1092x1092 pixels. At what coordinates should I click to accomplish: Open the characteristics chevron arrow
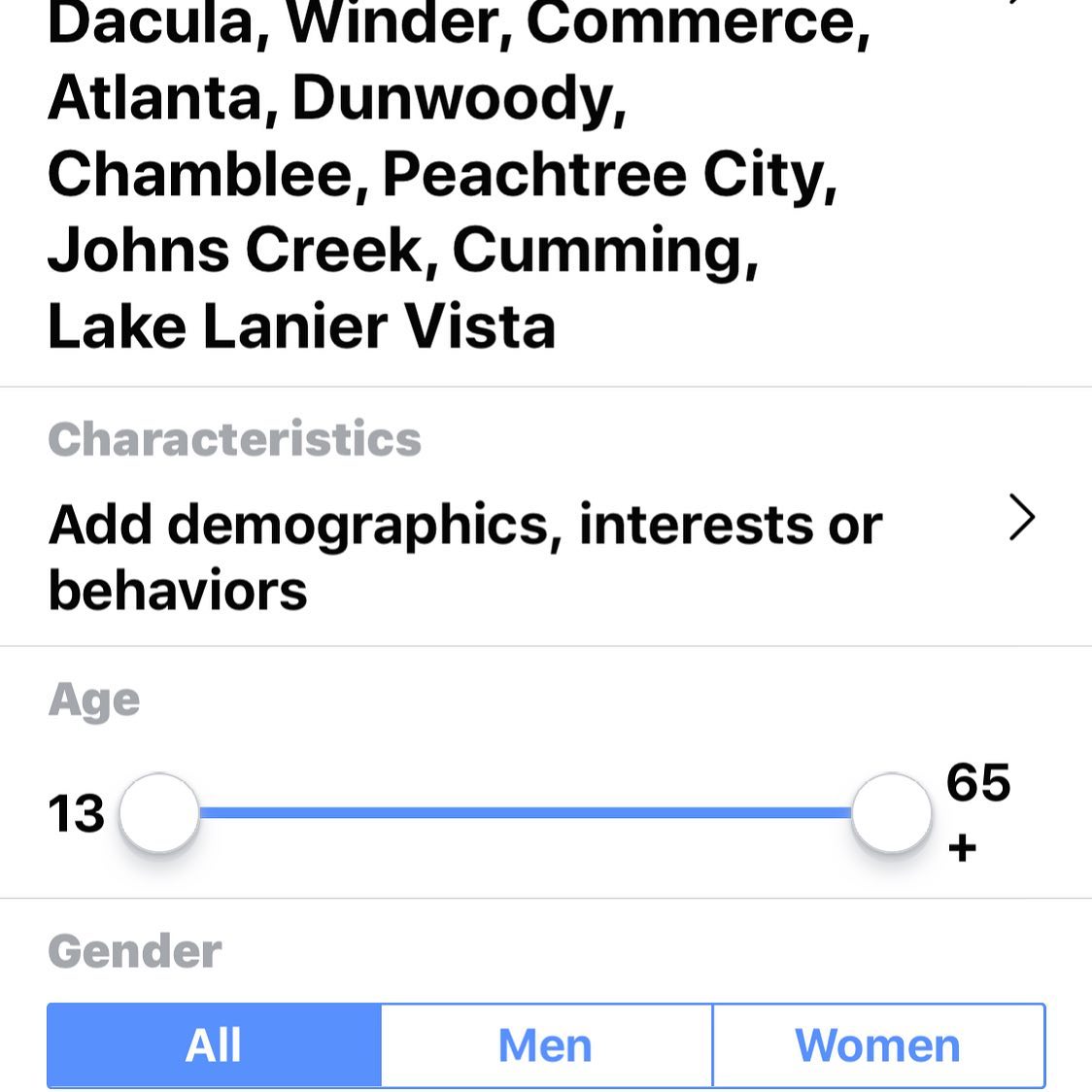[1022, 518]
